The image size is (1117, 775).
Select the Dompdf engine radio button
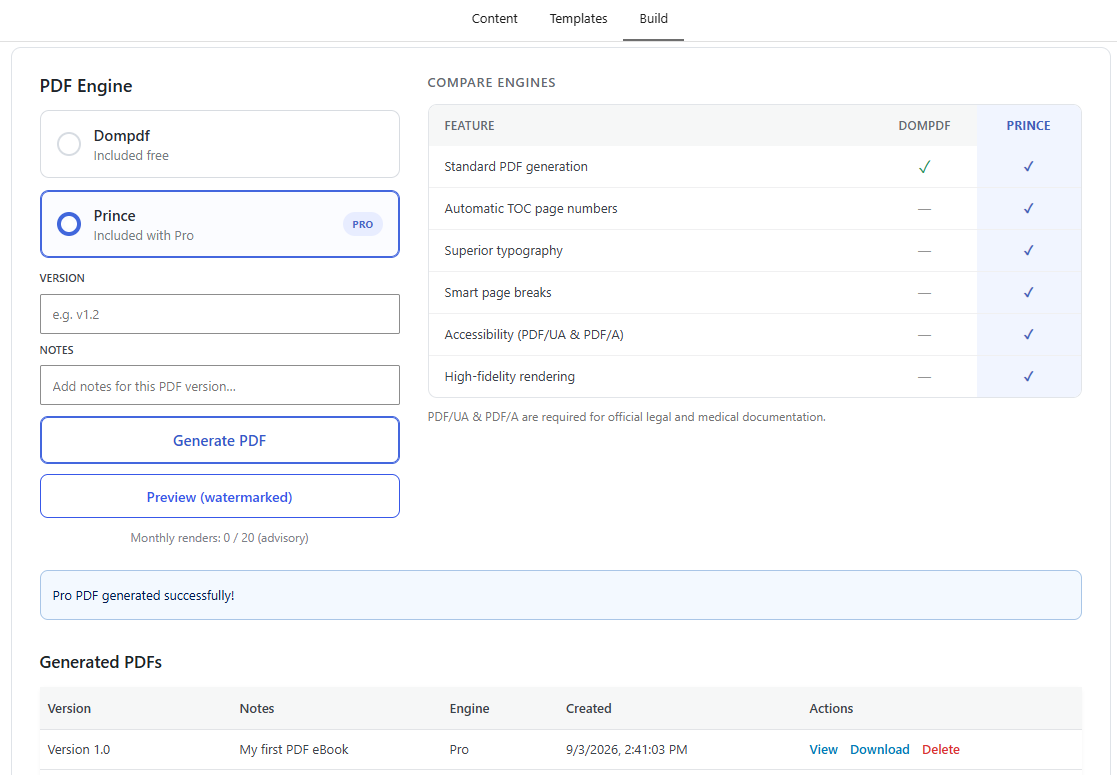coord(69,144)
